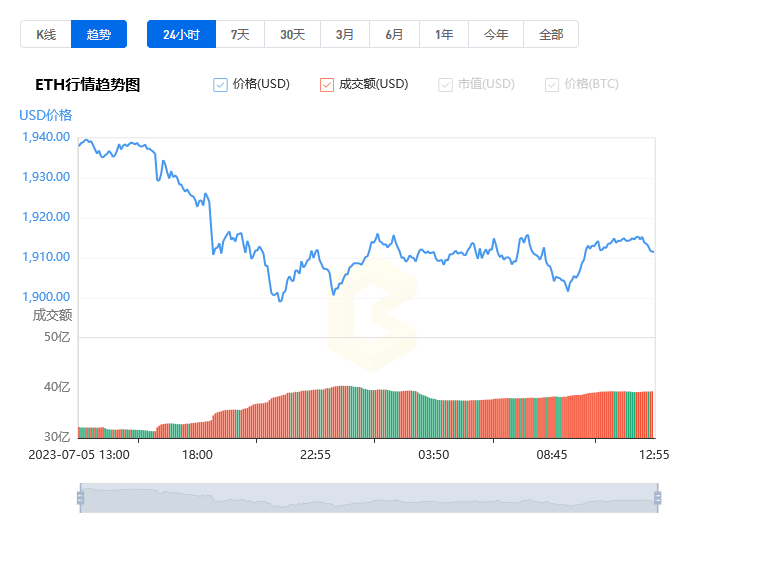Show the 3月 time range
780x563 pixels.
(345, 34)
